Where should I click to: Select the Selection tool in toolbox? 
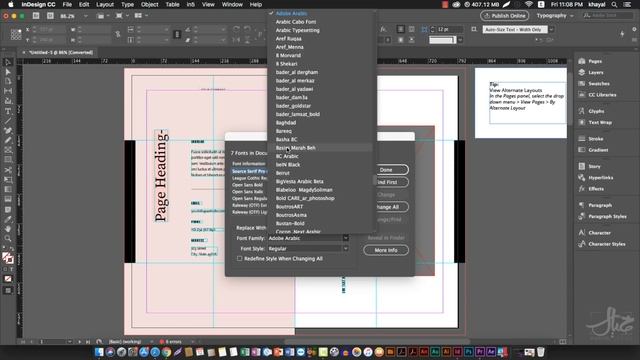pyautogui.click(x=8, y=62)
